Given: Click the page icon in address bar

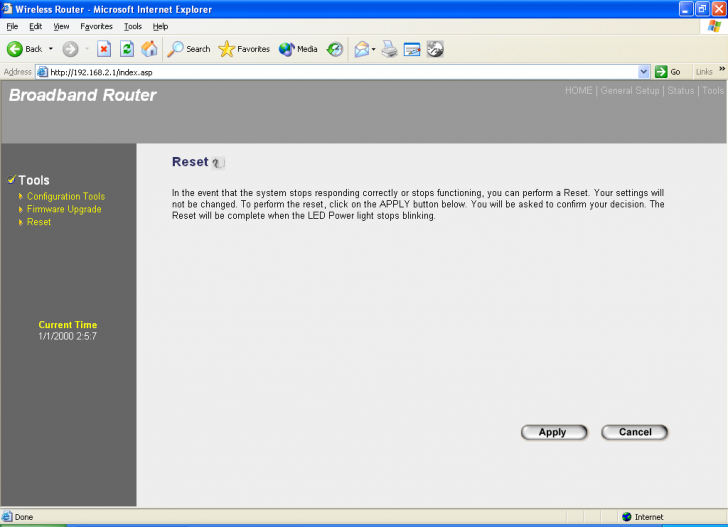Looking at the screenshot, I should (x=42, y=72).
